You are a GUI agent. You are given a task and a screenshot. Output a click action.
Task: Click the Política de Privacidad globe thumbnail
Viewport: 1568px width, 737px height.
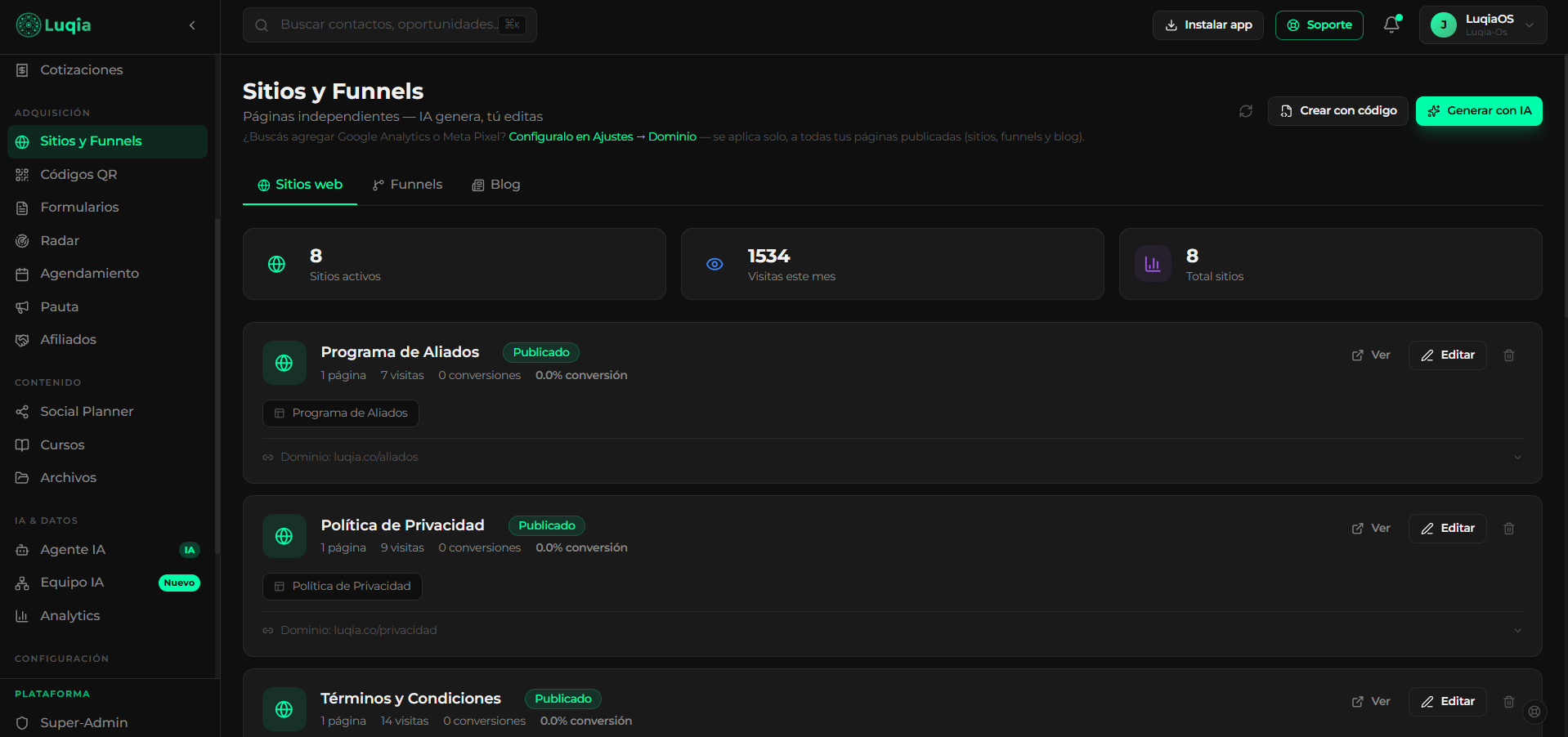pos(284,536)
